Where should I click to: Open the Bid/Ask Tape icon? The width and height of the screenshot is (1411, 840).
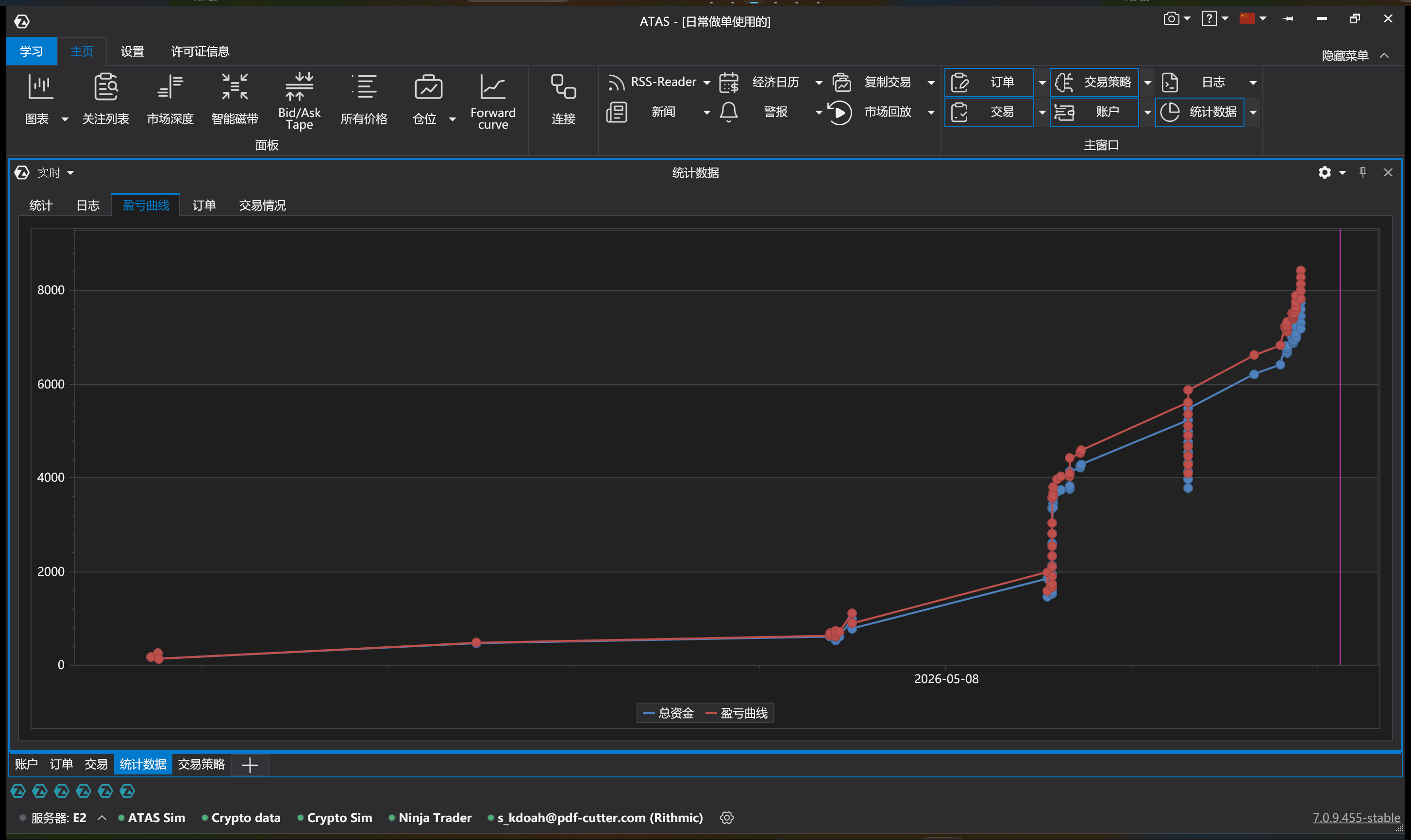point(300,86)
